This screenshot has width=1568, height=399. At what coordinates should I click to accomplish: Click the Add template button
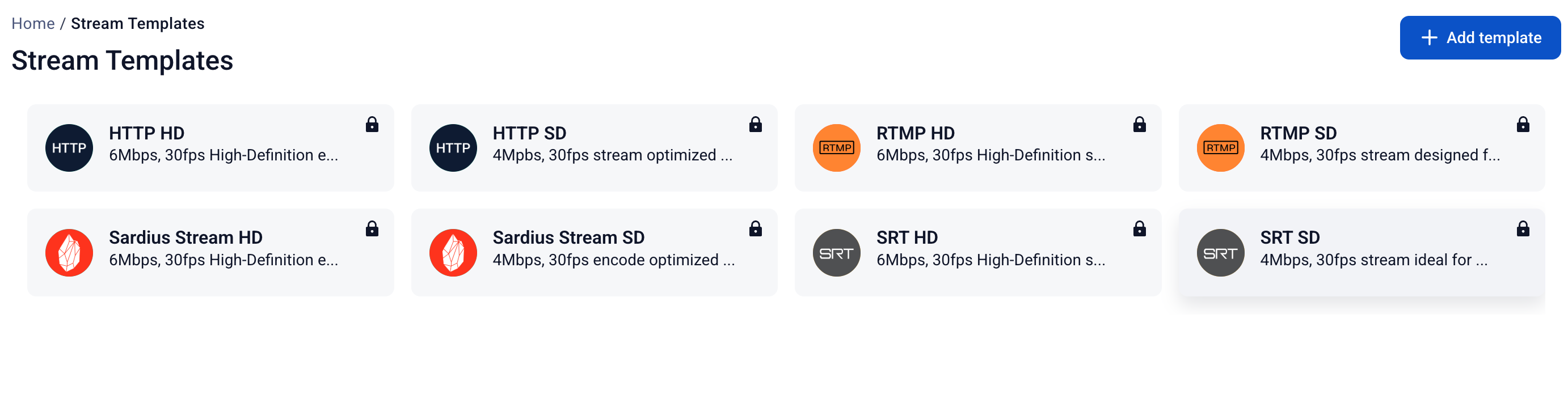click(1480, 38)
